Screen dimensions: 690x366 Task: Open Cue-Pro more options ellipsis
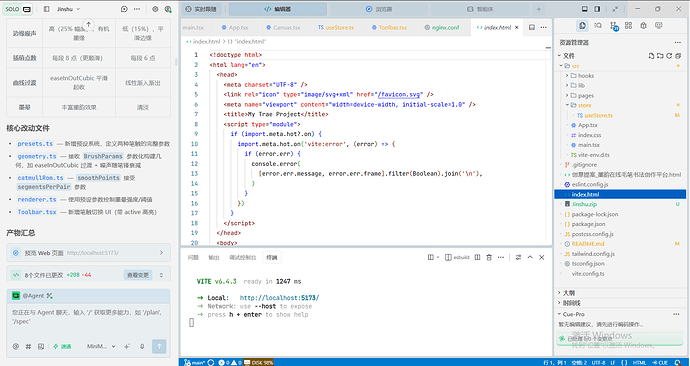[676, 314]
